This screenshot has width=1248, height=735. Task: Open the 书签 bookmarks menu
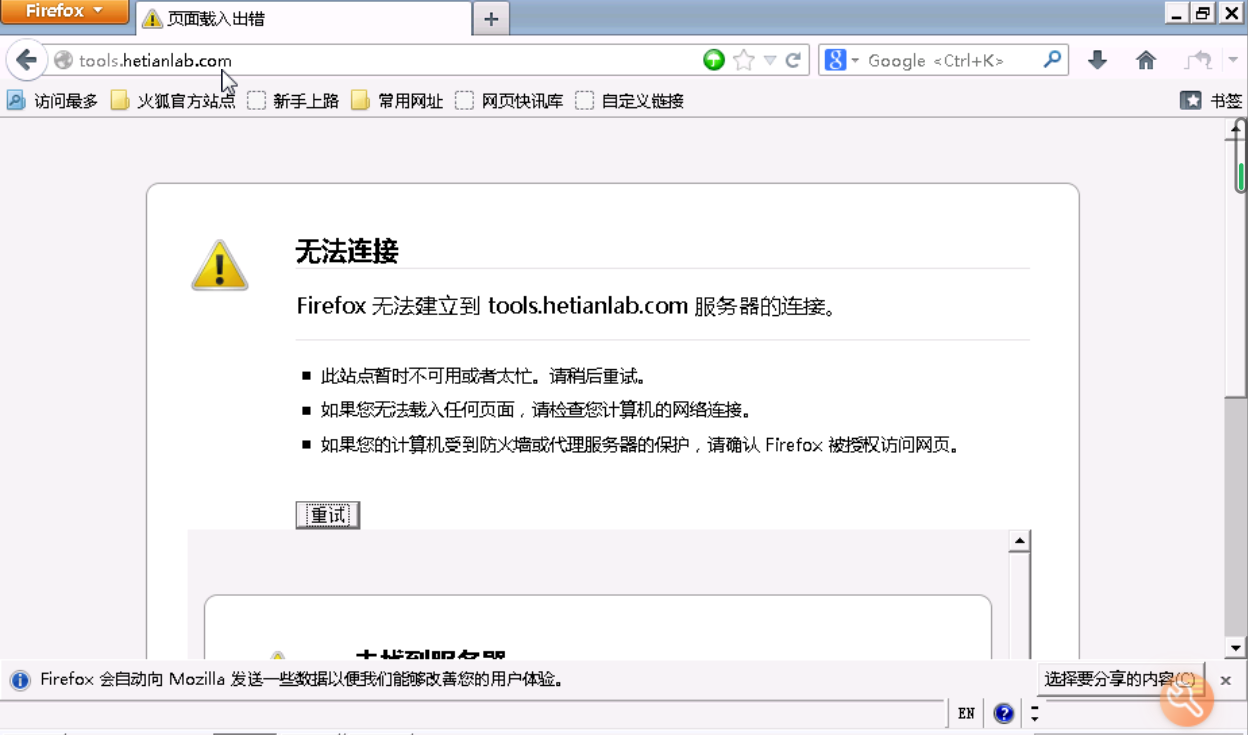1211,101
